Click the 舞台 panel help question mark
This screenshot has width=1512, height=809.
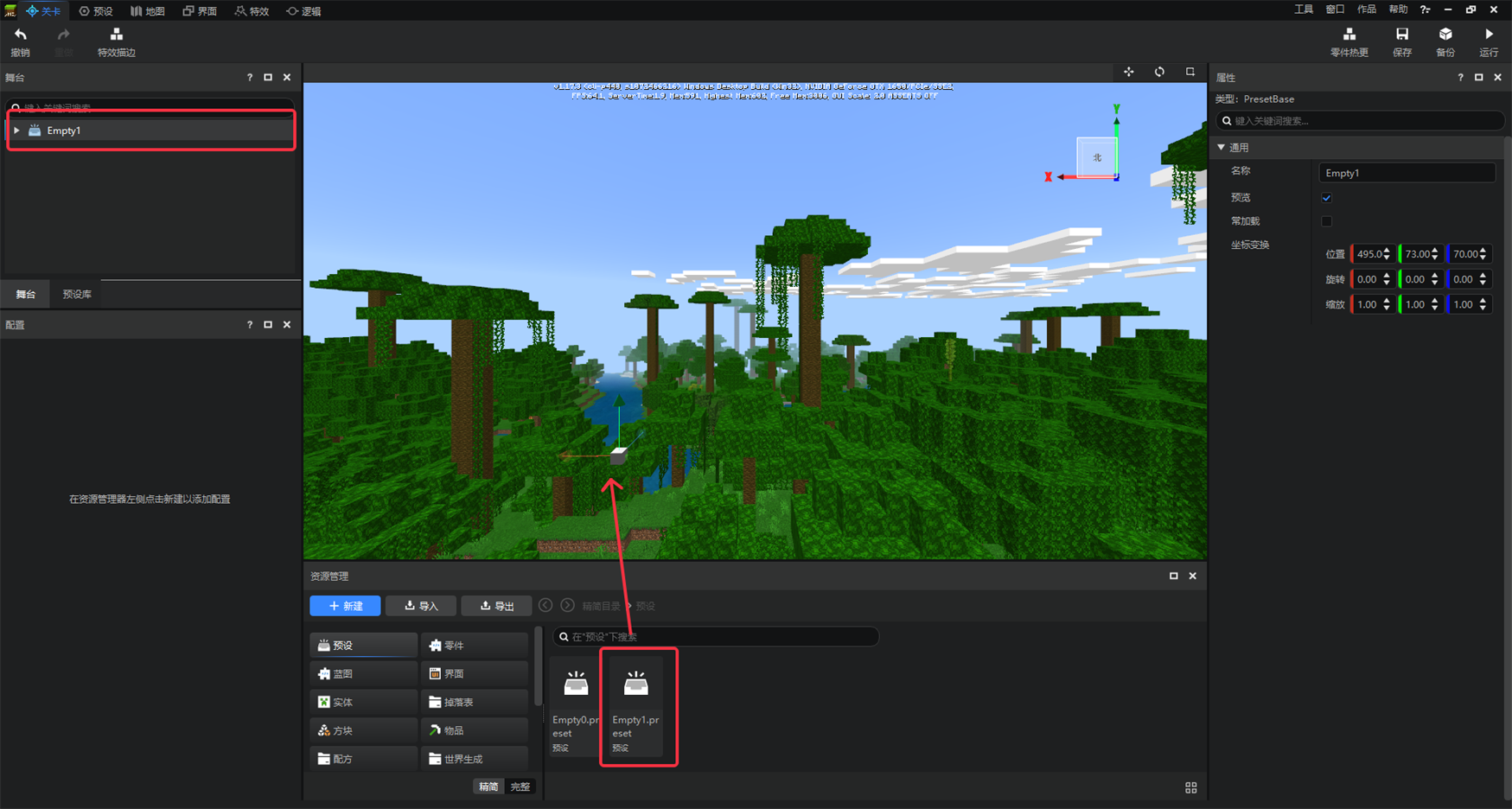(250, 78)
